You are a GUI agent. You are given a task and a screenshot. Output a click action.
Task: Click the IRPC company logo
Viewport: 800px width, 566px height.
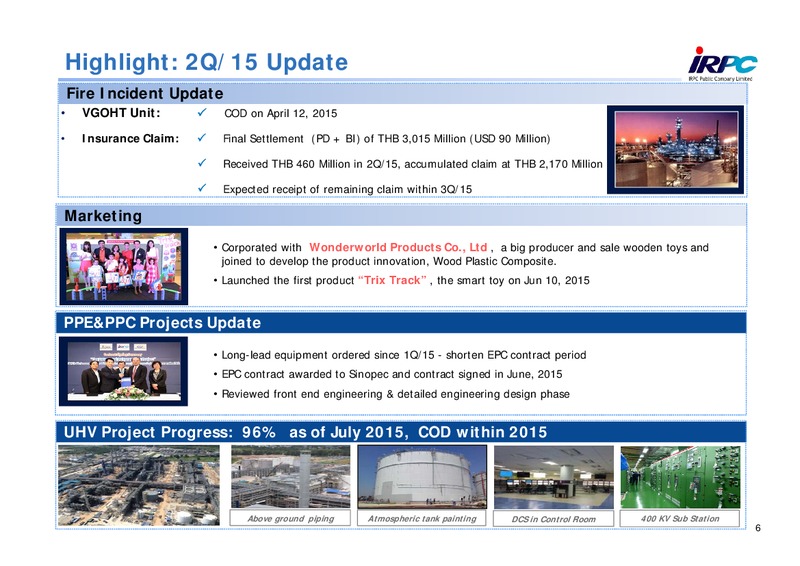721,64
